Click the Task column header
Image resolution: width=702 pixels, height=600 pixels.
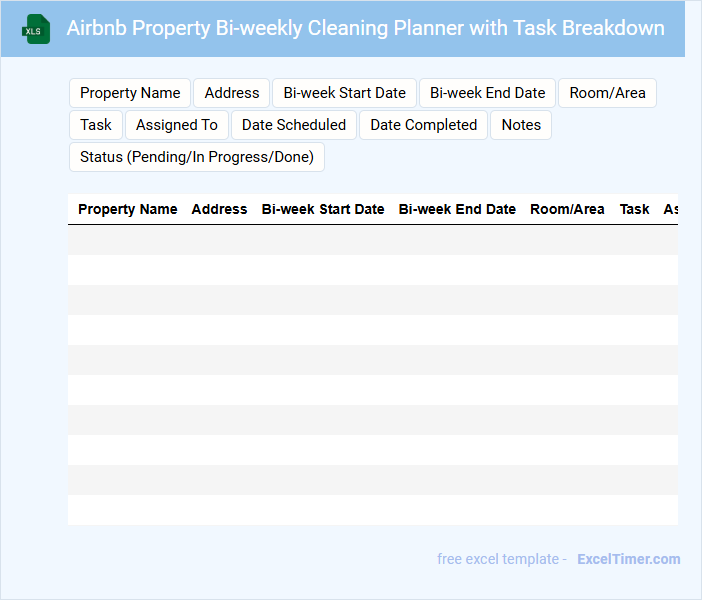(634, 209)
